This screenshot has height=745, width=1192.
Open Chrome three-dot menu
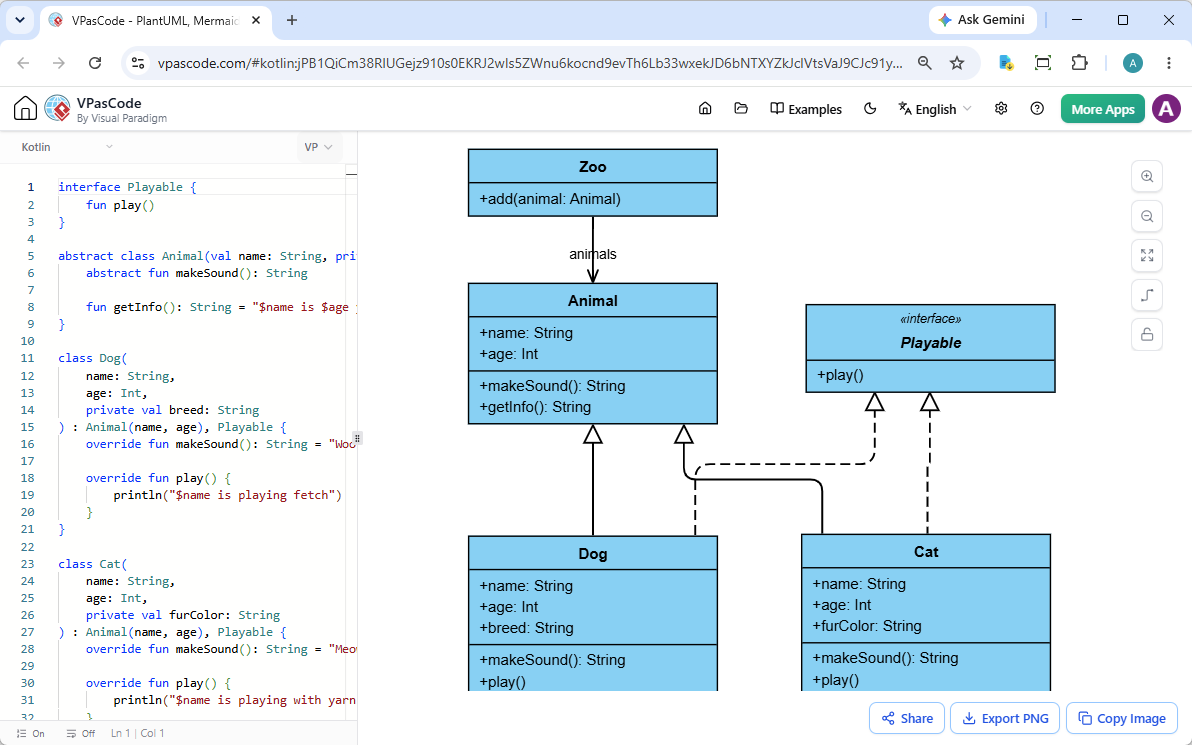(1169, 63)
